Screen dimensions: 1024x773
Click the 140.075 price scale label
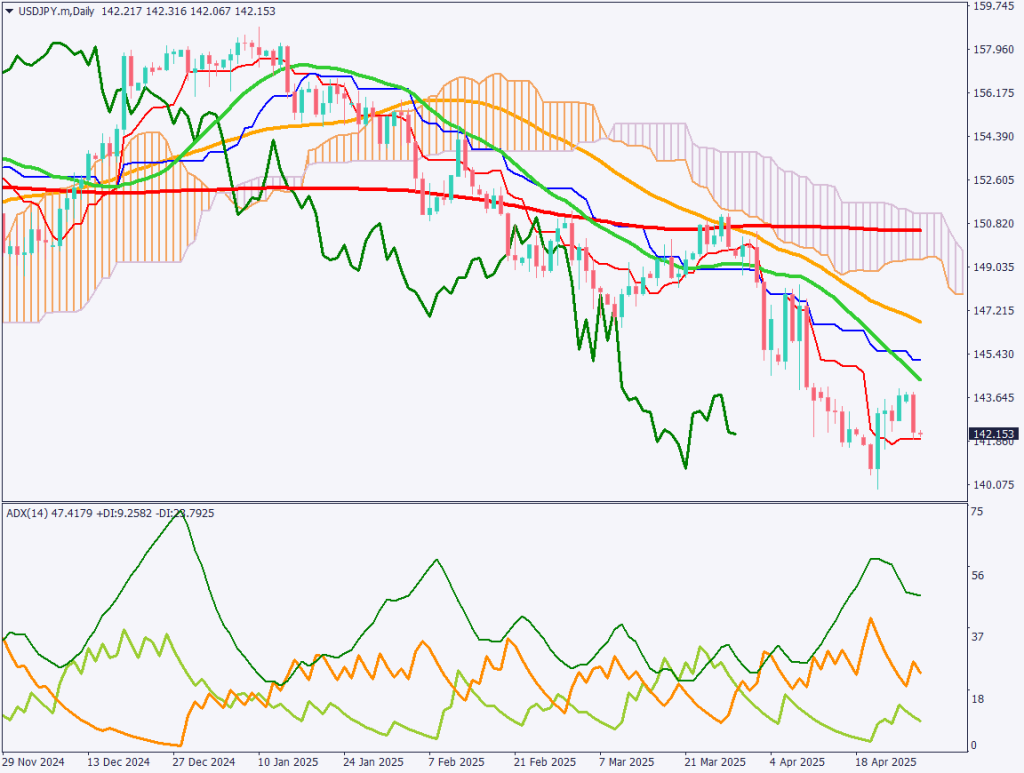click(993, 485)
